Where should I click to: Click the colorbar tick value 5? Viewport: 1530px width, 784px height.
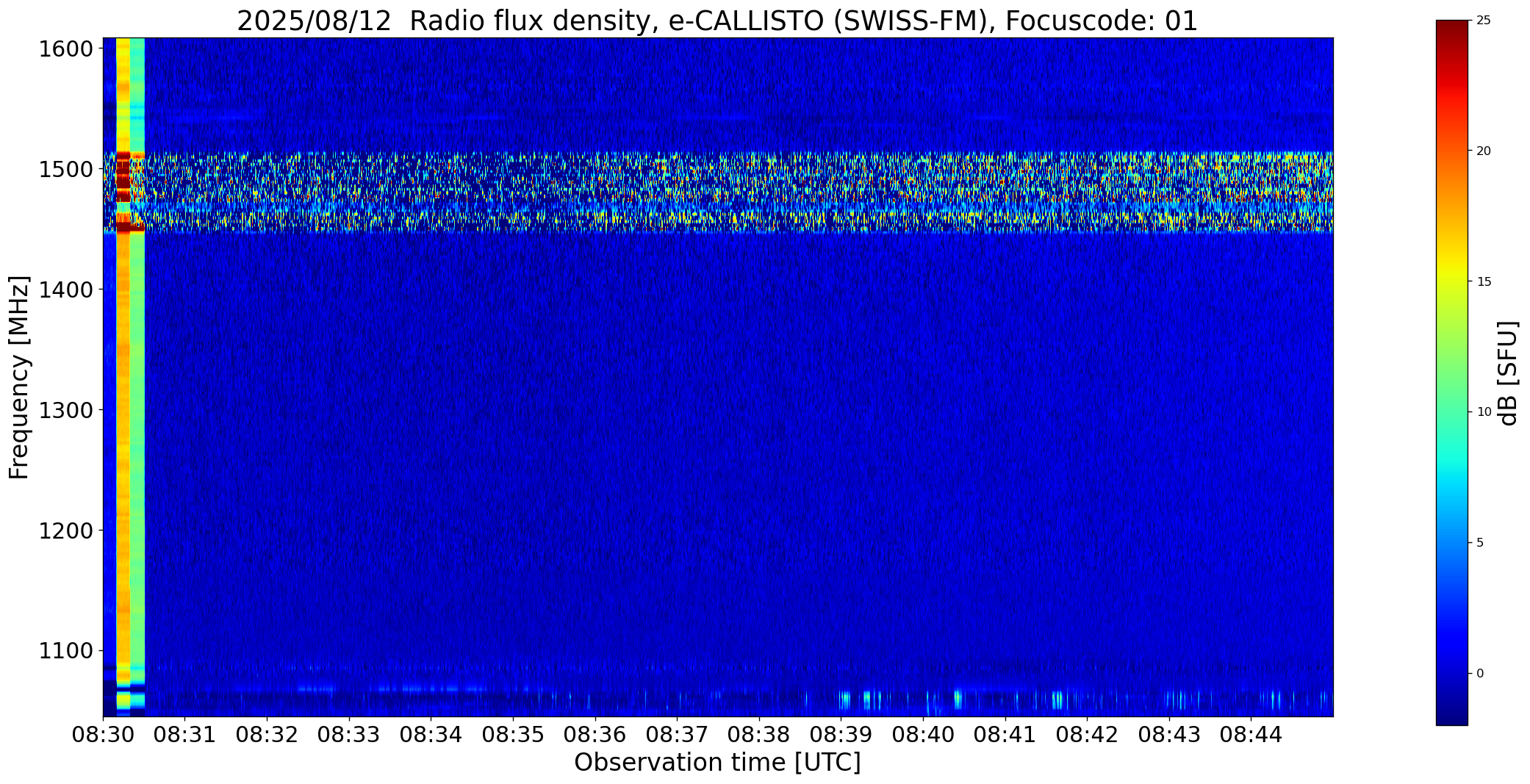(x=1480, y=542)
